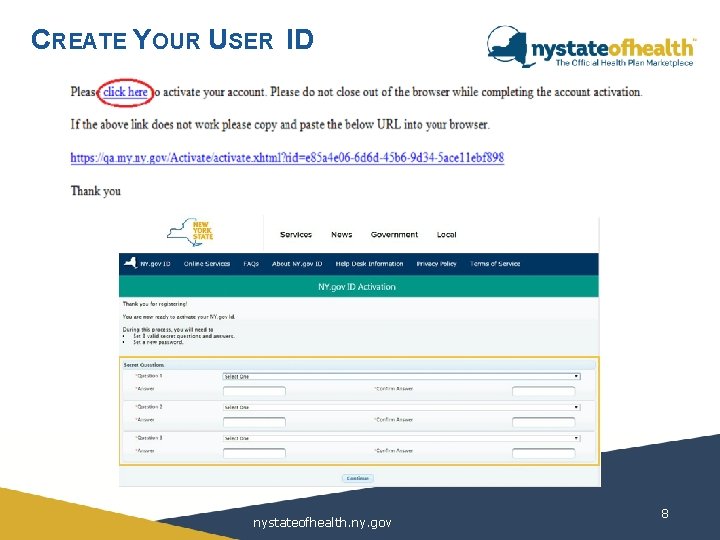Open About NY.gov ID page
Image resolution: width=720 pixels, height=540 pixels.
click(x=297, y=264)
